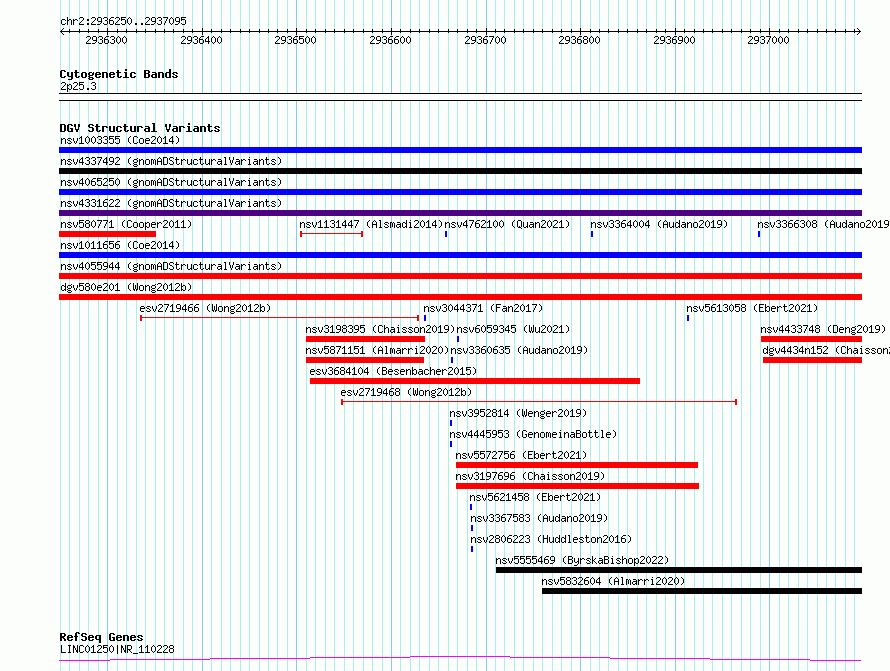Click the 2936800 ruler position label
Screen dimensions: 890x671
(579, 40)
